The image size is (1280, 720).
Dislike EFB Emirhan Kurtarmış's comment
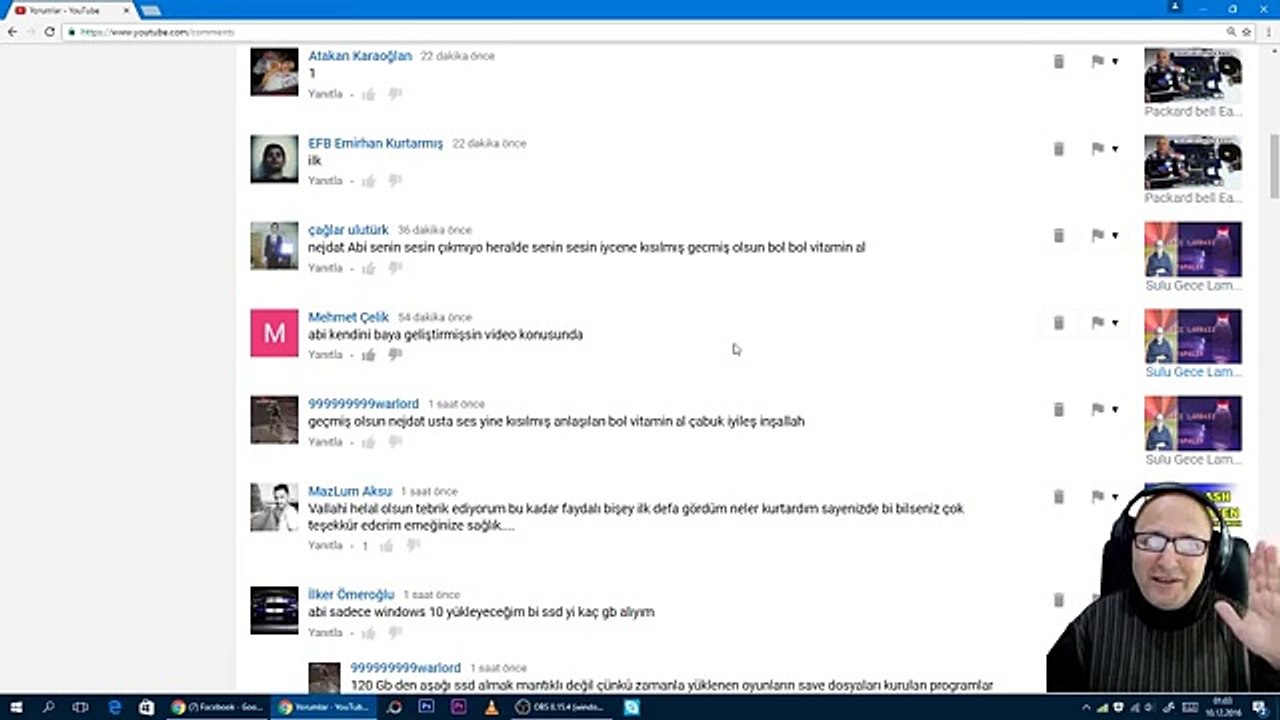(395, 181)
